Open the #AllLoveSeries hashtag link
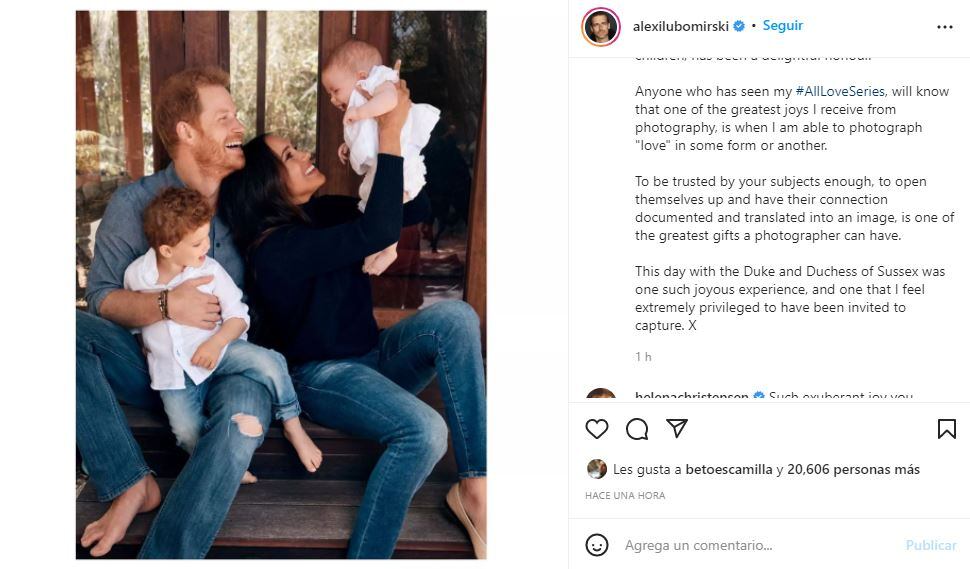This screenshot has height=569, width=970. [840, 91]
